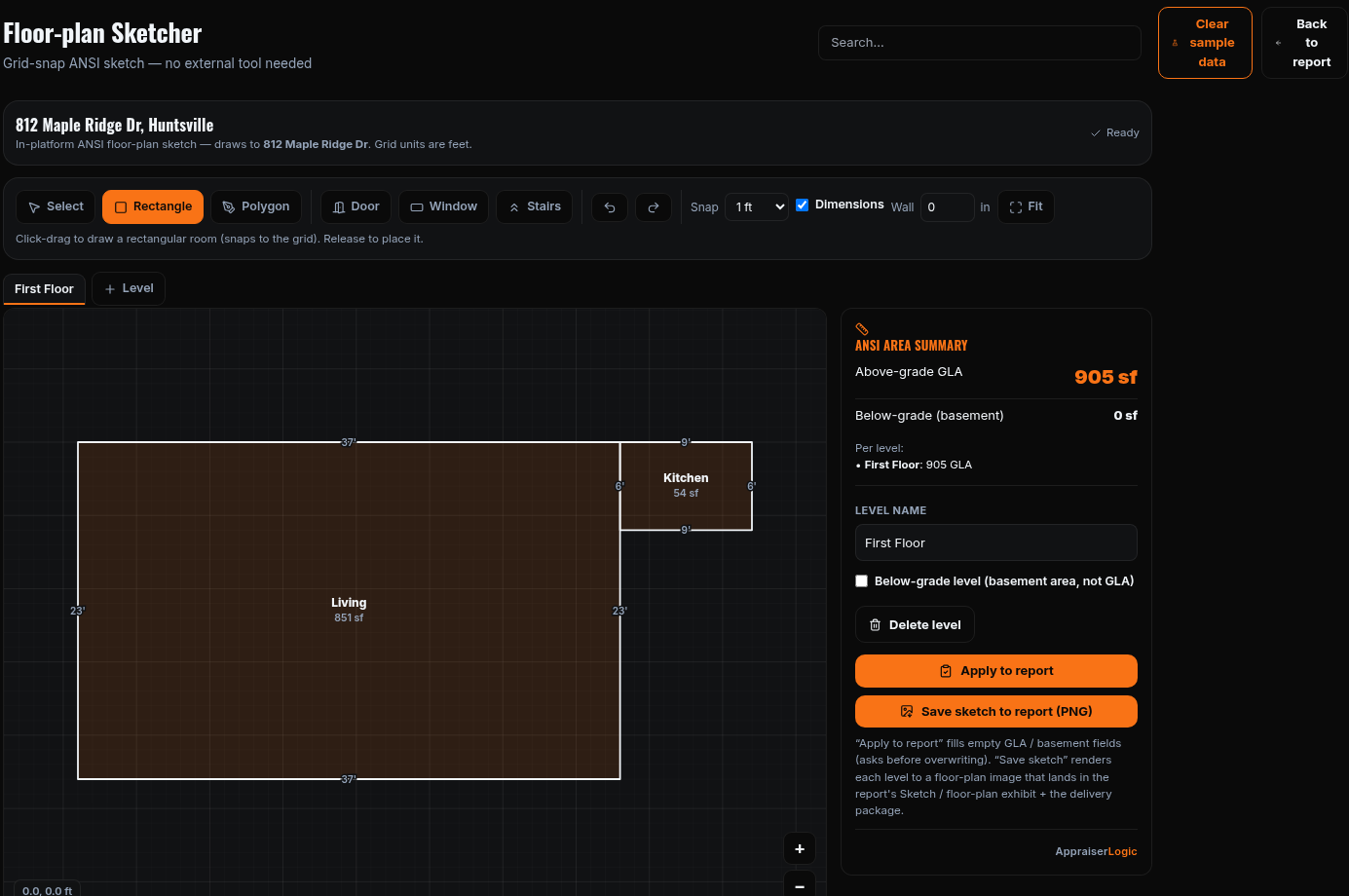Select the Select pointer tool

coord(56,206)
